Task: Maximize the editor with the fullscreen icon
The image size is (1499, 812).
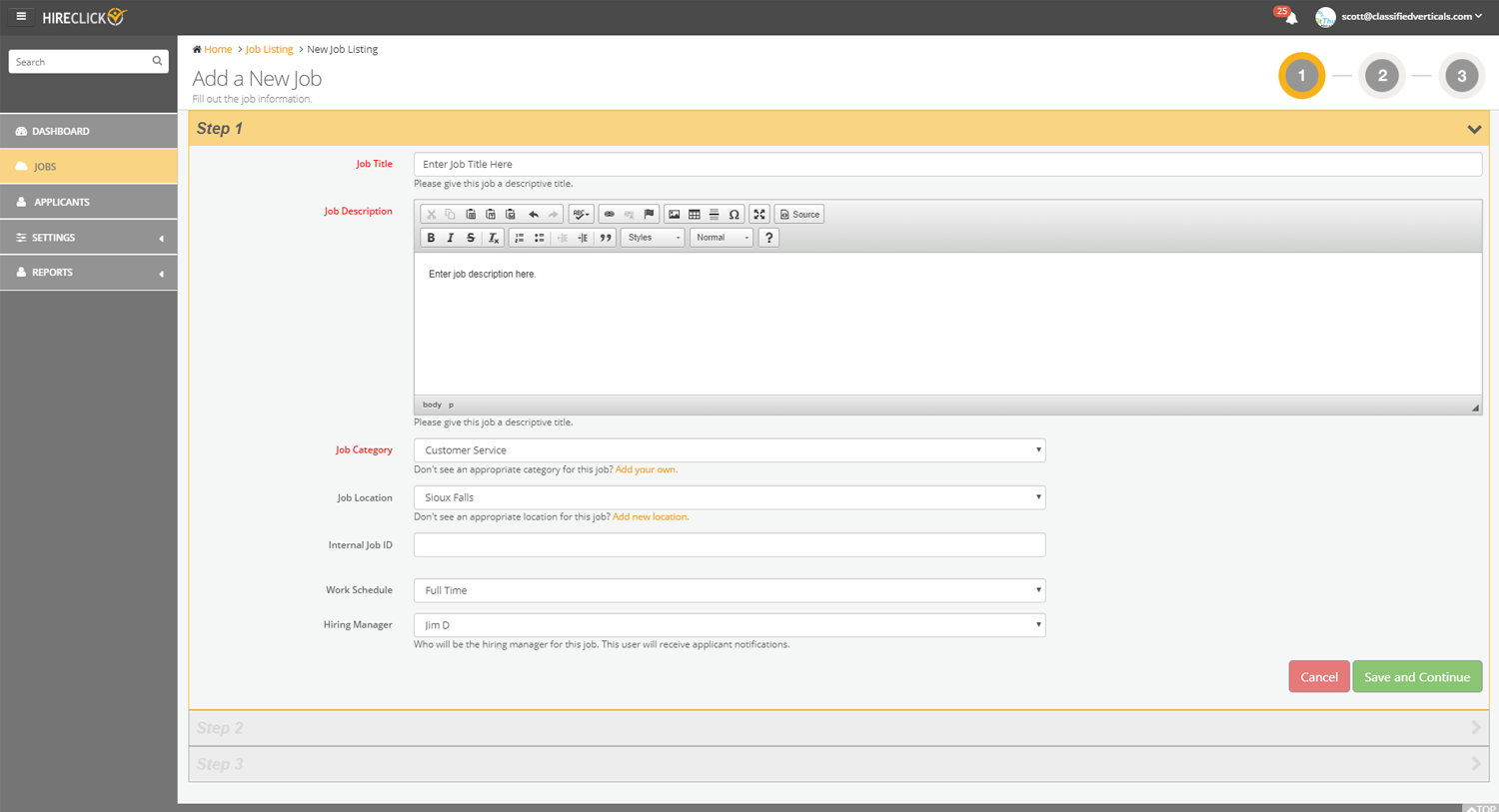Action: coord(759,215)
